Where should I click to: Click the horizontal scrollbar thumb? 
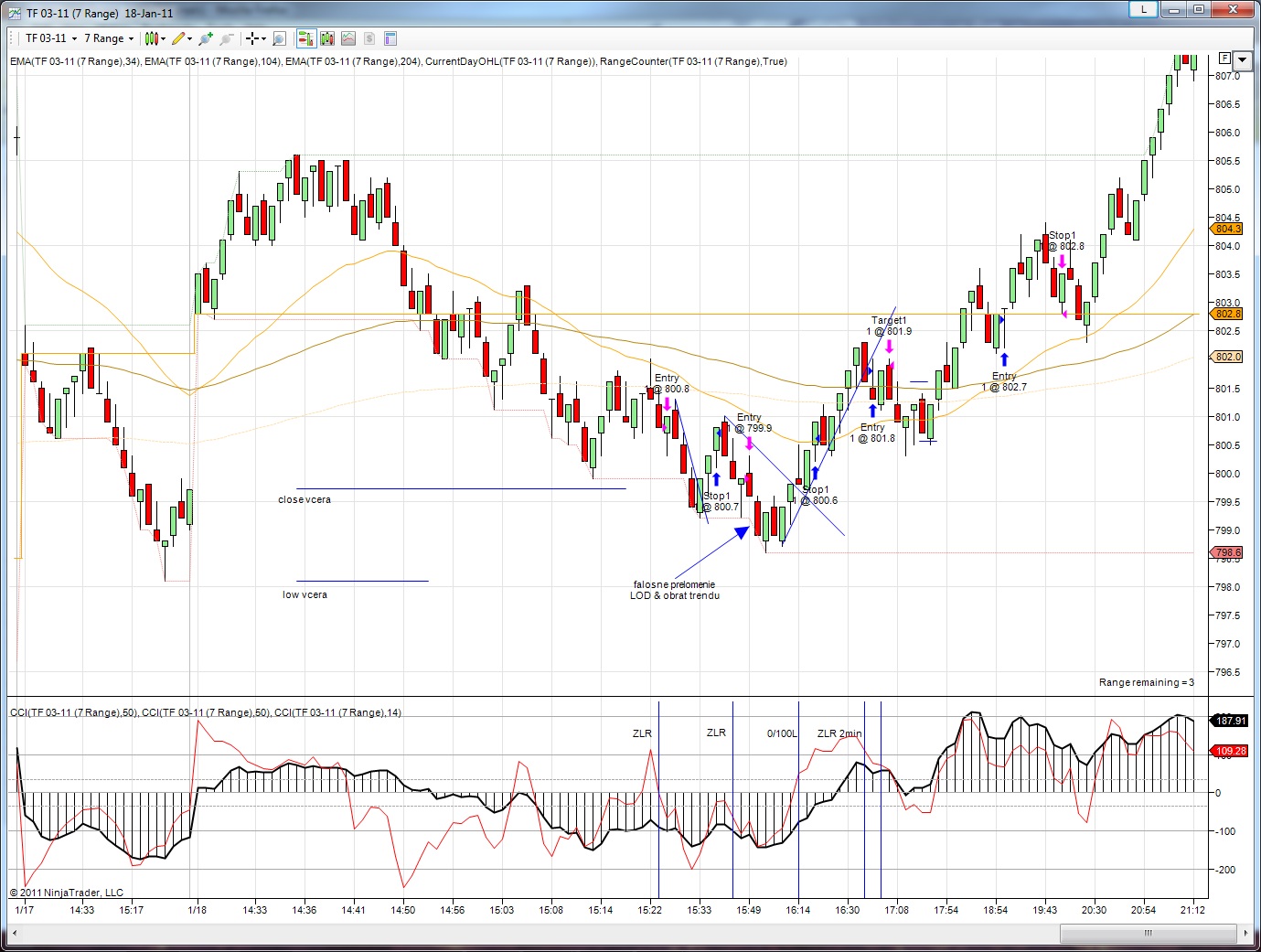click(x=1149, y=933)
